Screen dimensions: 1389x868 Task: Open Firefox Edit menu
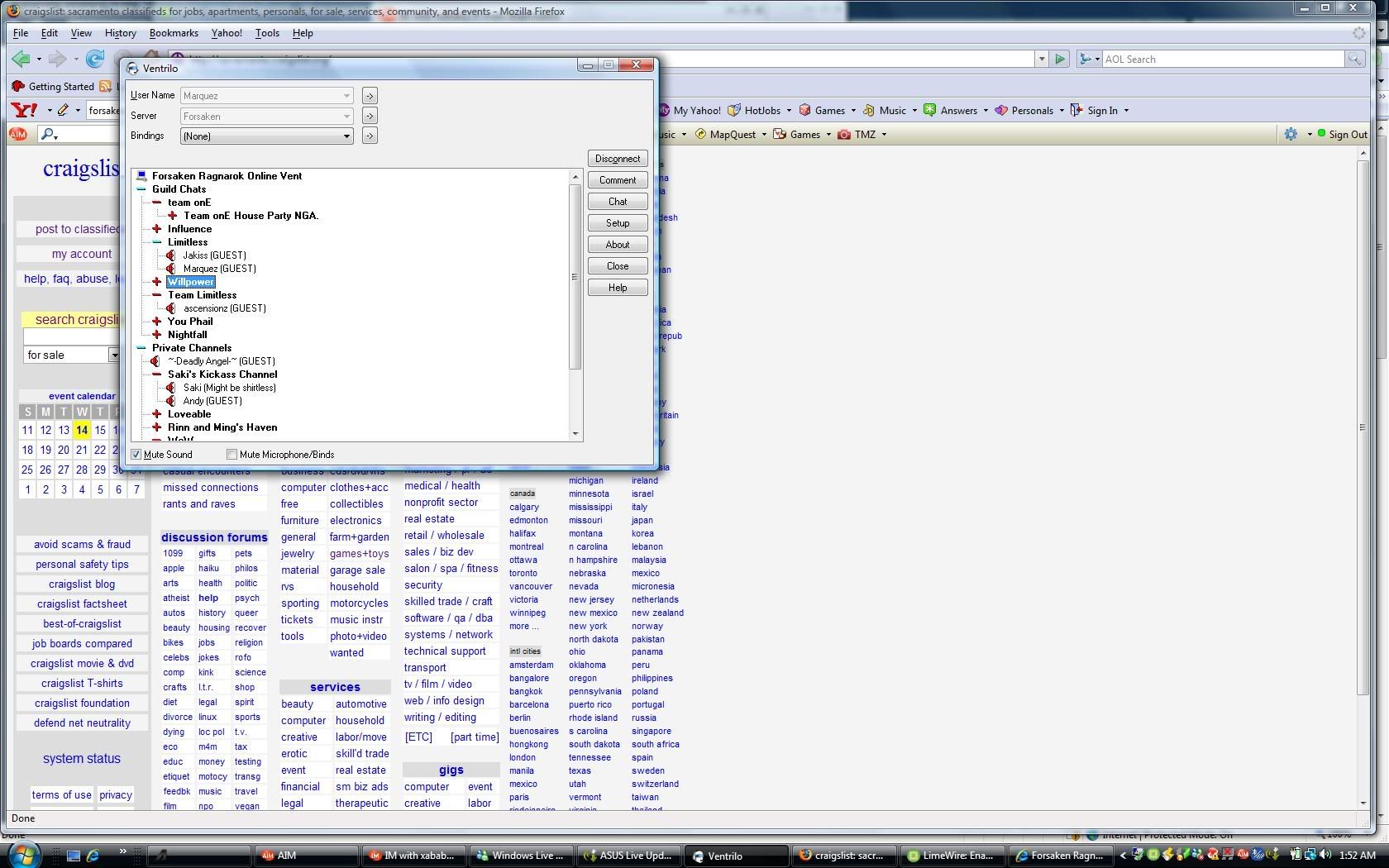[50, 33]
